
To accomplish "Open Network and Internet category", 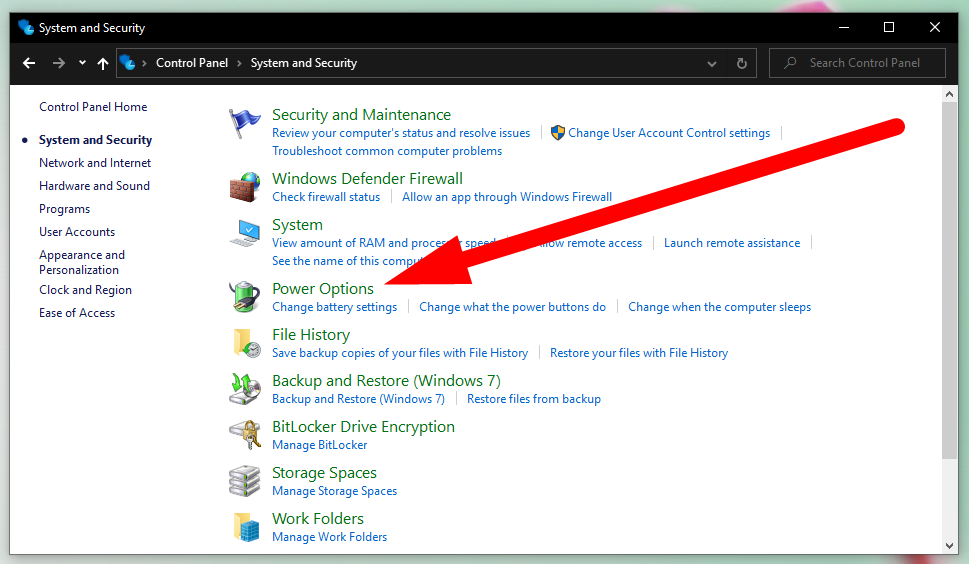I will pos(95,162).
